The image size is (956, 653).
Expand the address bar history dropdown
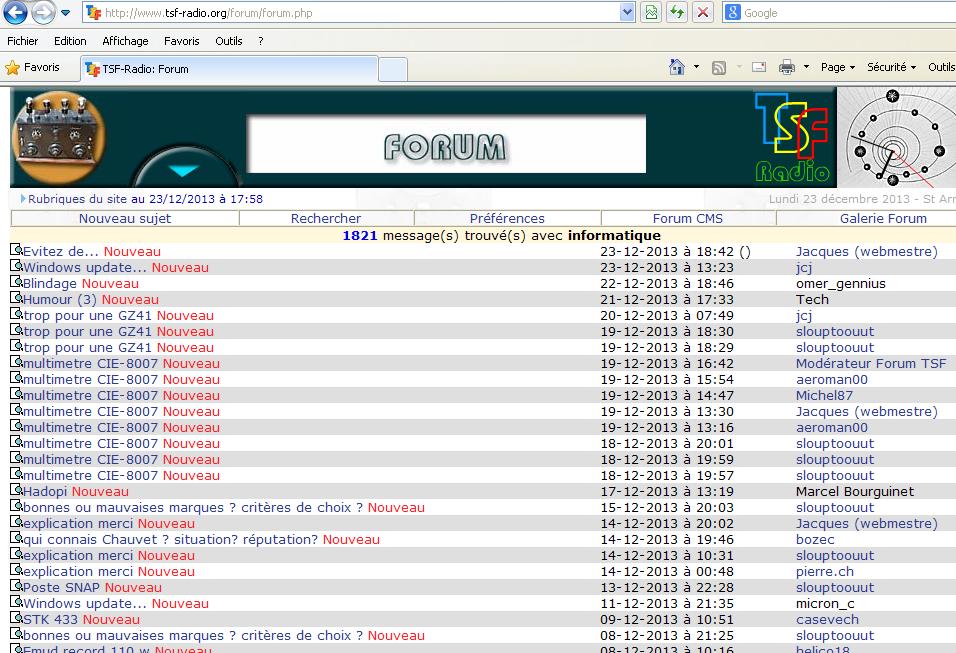[x=628, y=13]
